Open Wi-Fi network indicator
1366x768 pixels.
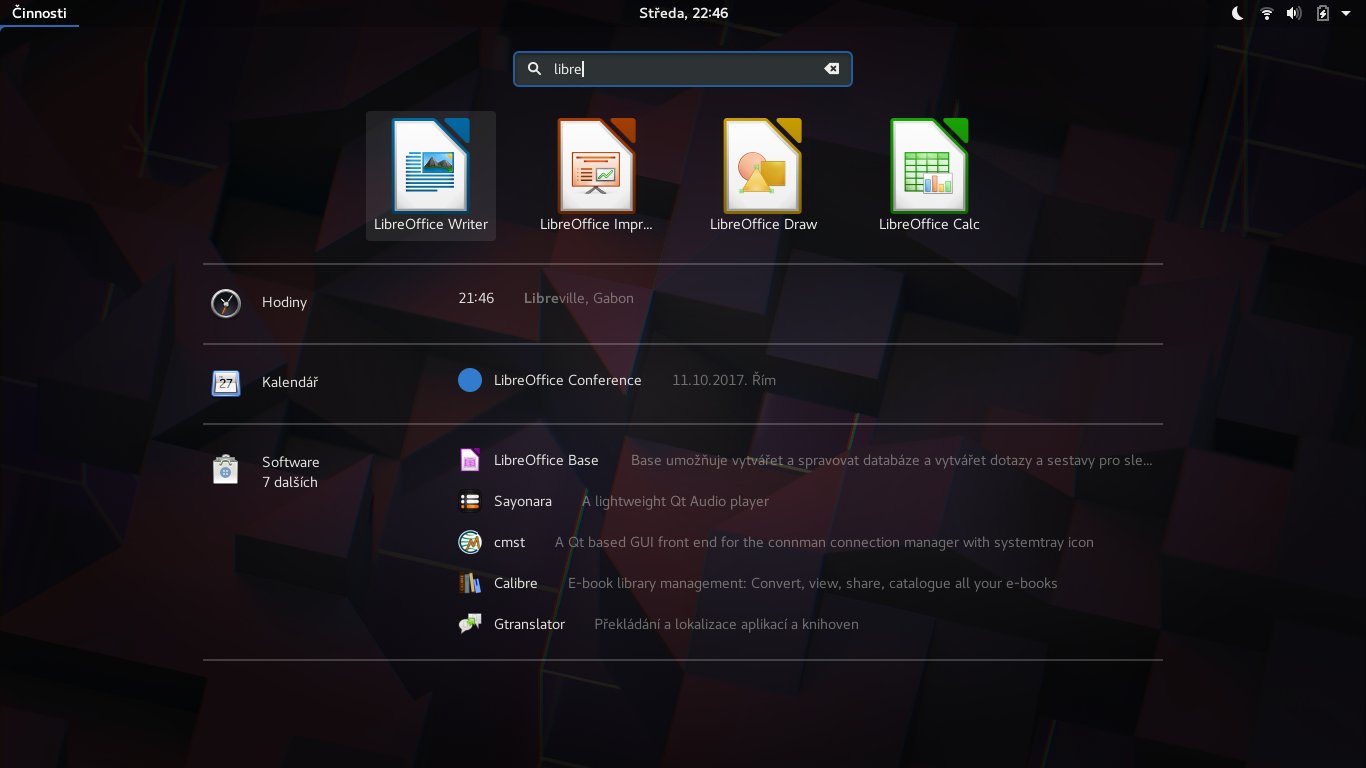point(1266,13)
